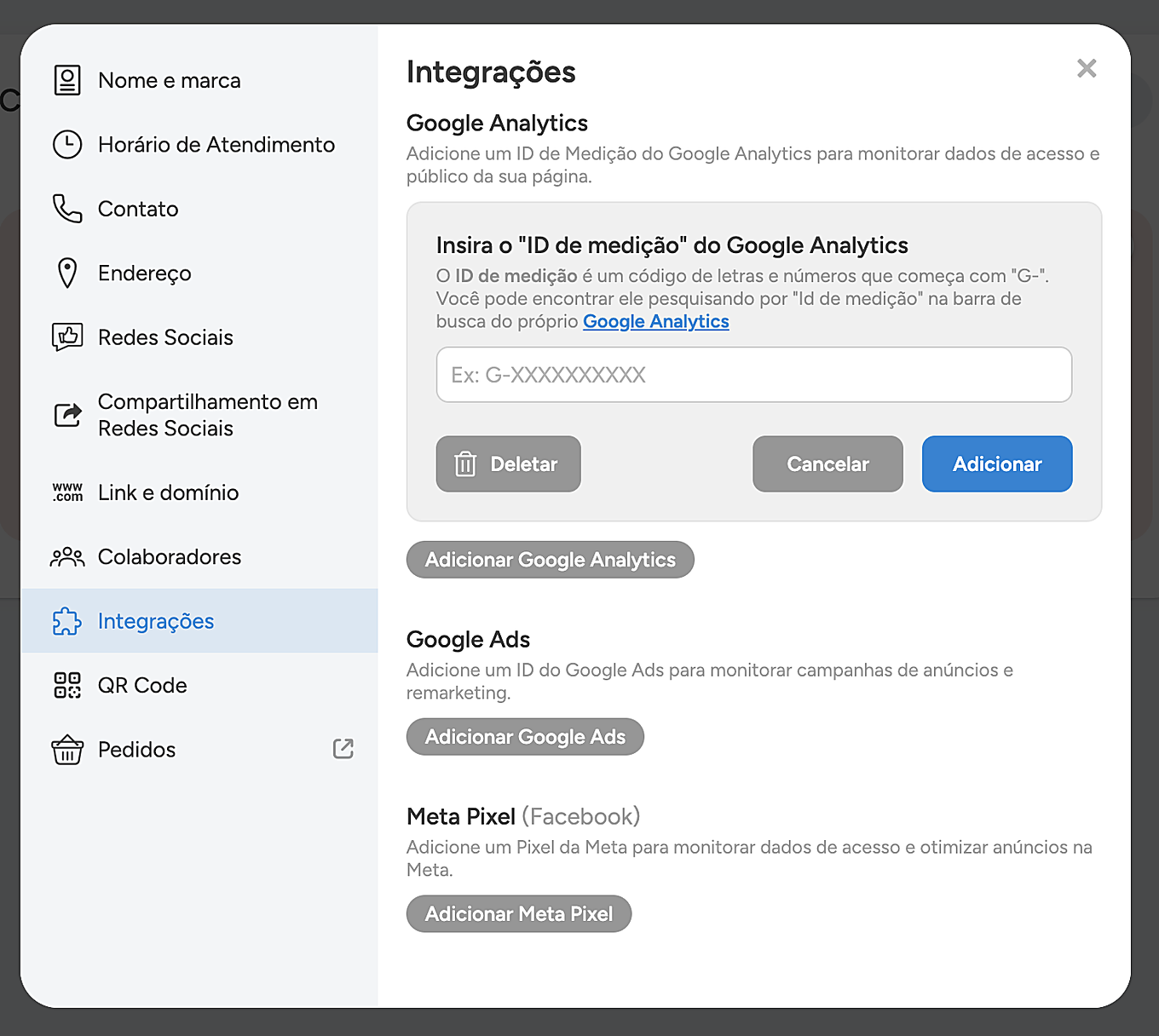The image size is (1159, 1036).
Task: Go to Horário de Atendimento settings
Action: (x=199, y=145)
